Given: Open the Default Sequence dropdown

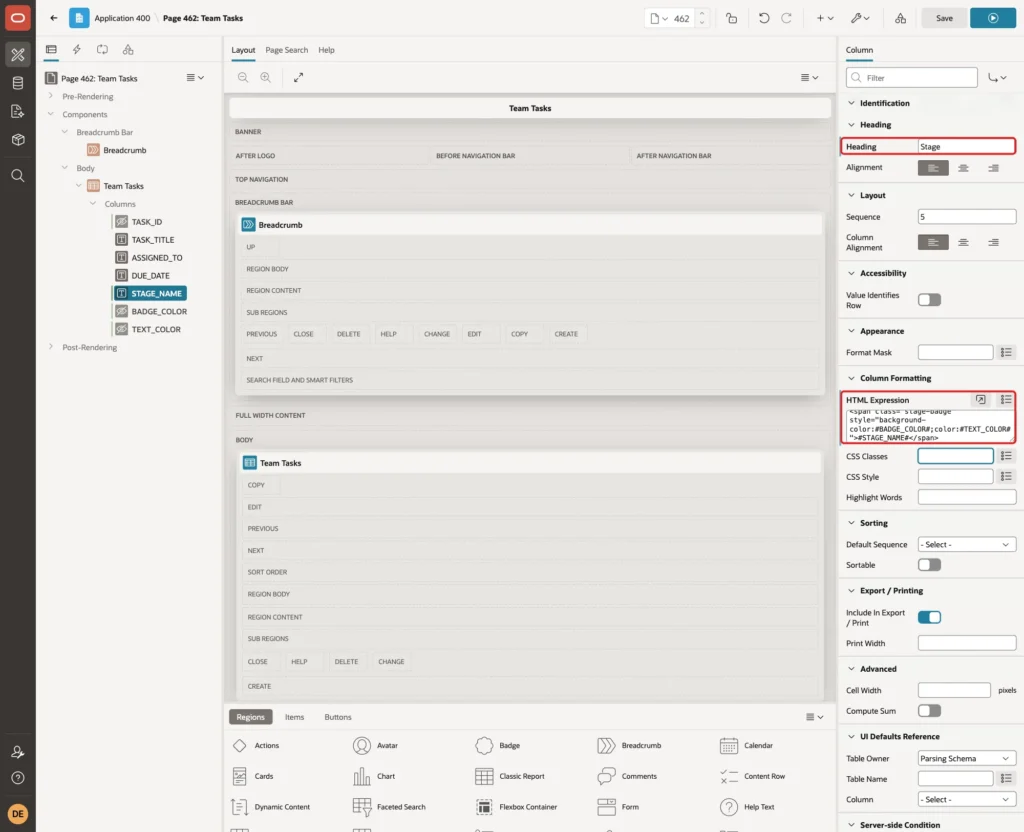Looking at the screenshot, I should click(x=967, y=545).
